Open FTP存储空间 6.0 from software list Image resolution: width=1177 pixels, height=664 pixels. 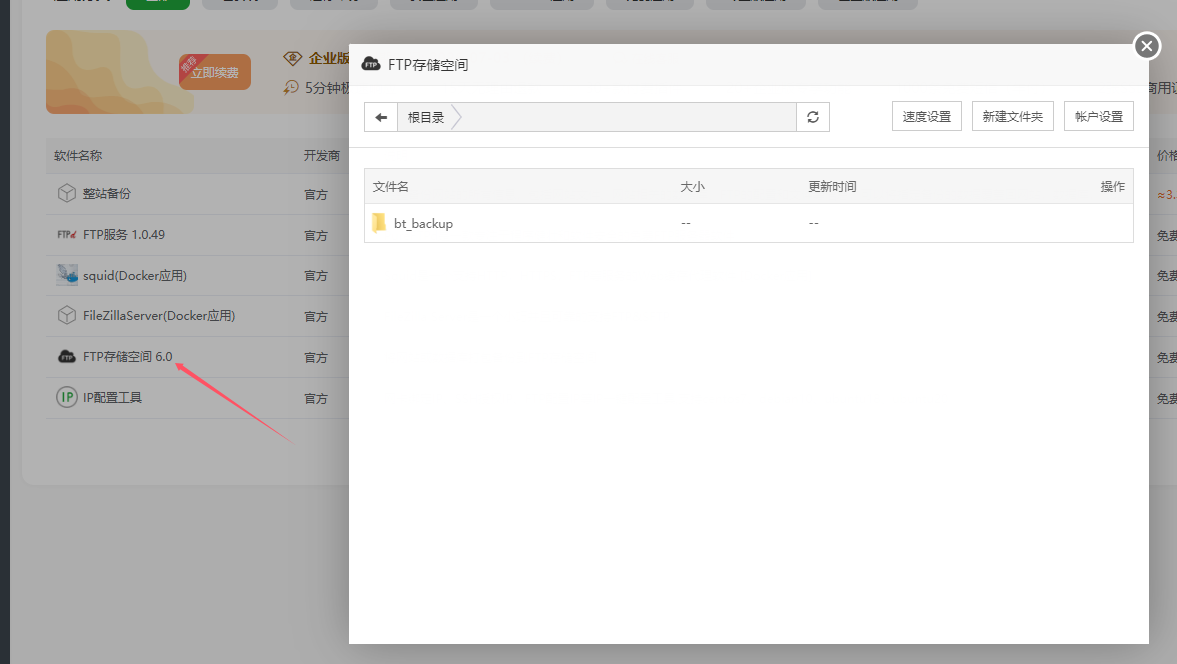127,357
